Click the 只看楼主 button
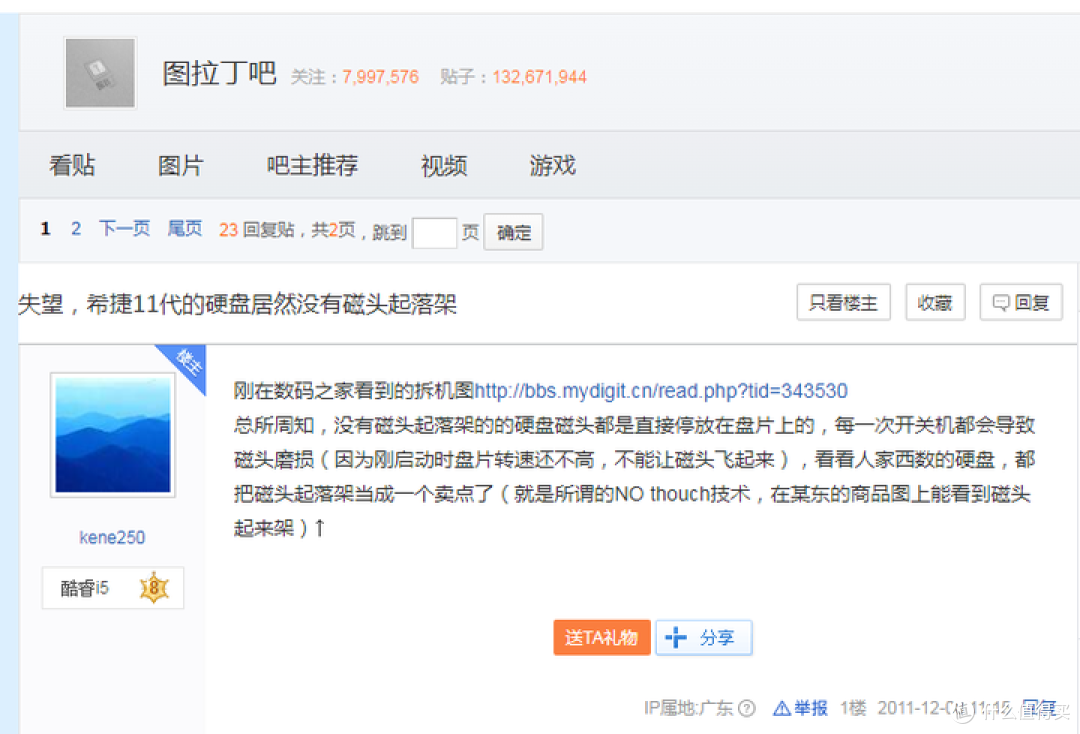This screenshot has height=734, width=1080. (x=843, y=302)
